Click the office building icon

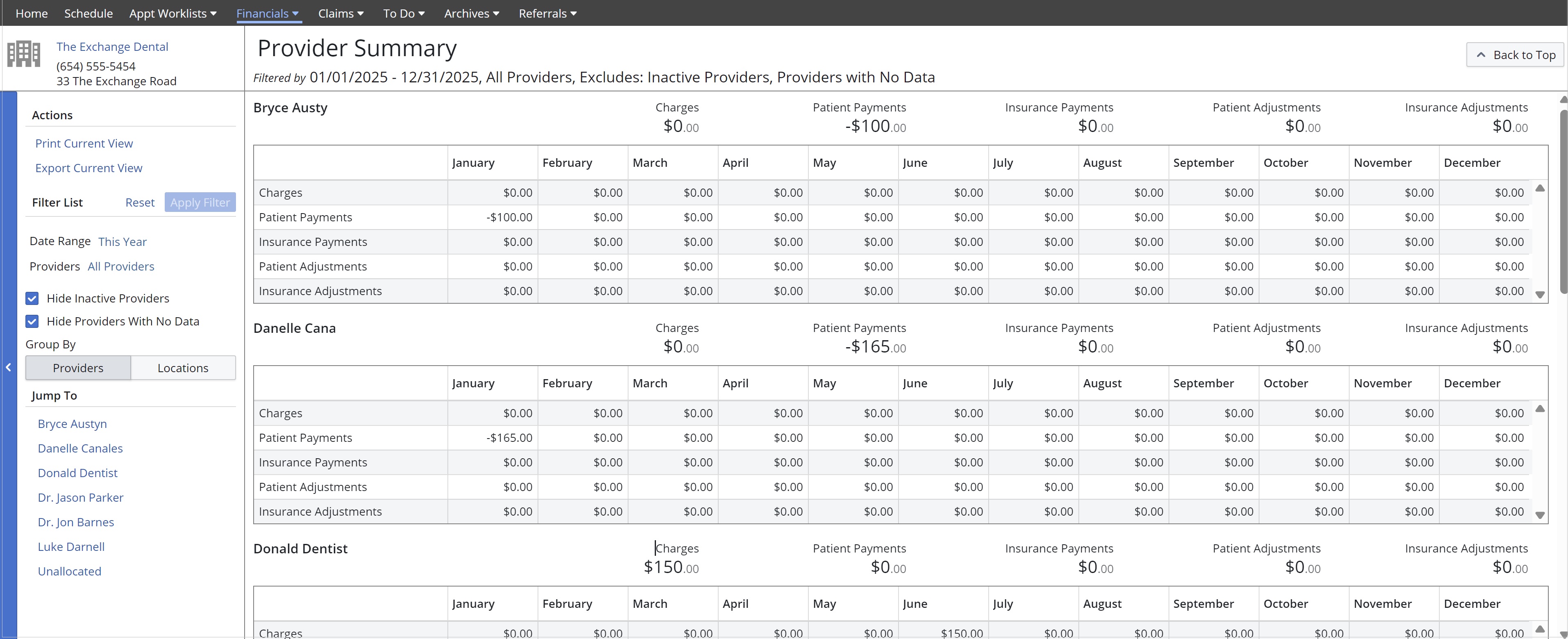coord(24,54)
